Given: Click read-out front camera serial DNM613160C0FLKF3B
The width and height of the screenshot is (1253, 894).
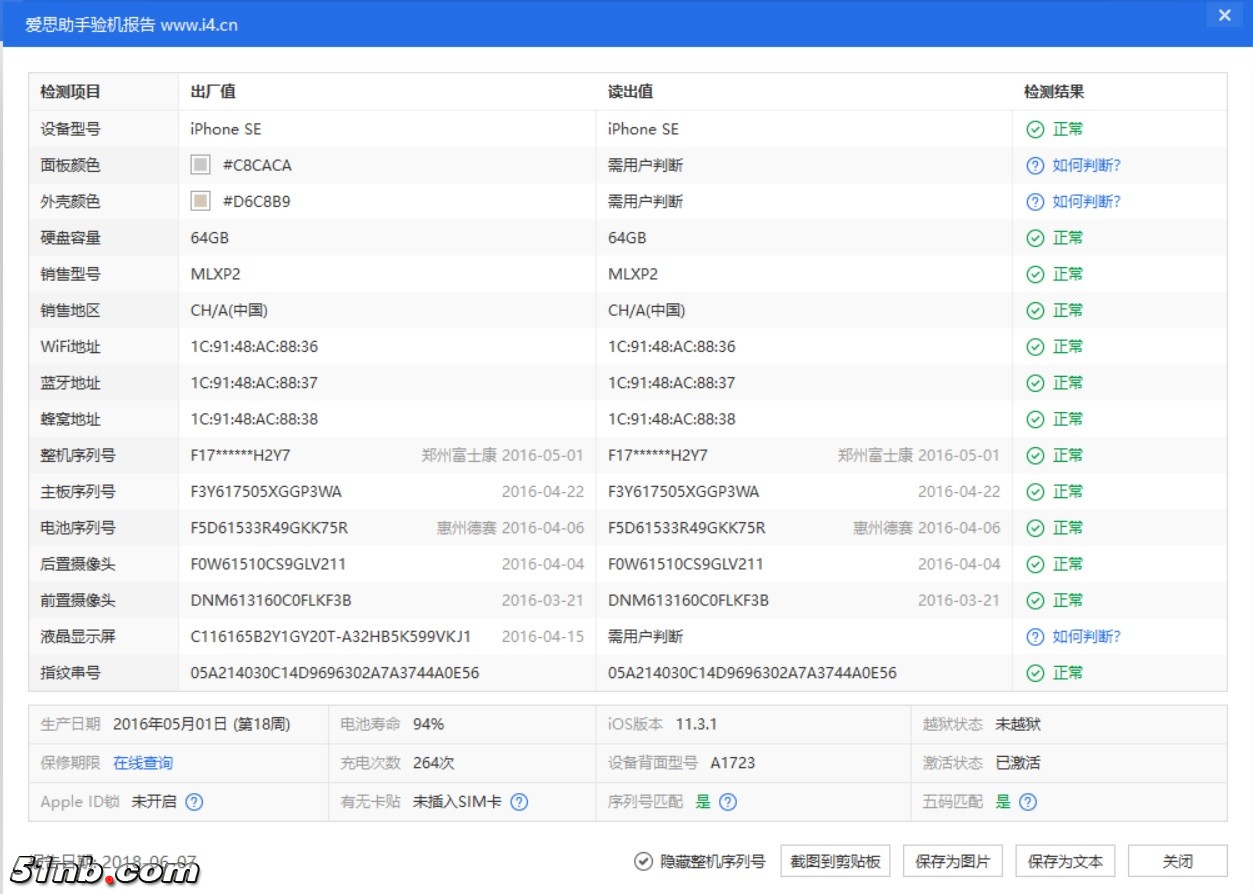Looking at the screenshot, I should (688, 600).
